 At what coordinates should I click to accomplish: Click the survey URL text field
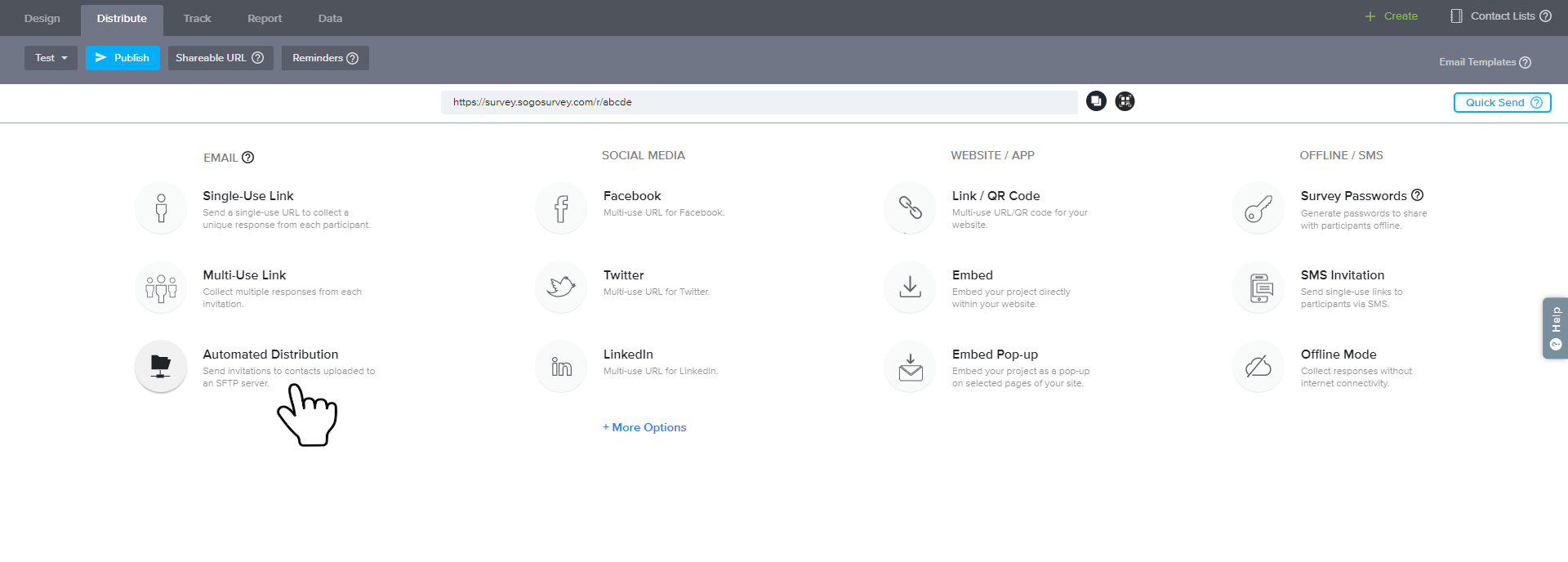click(759, 102)
